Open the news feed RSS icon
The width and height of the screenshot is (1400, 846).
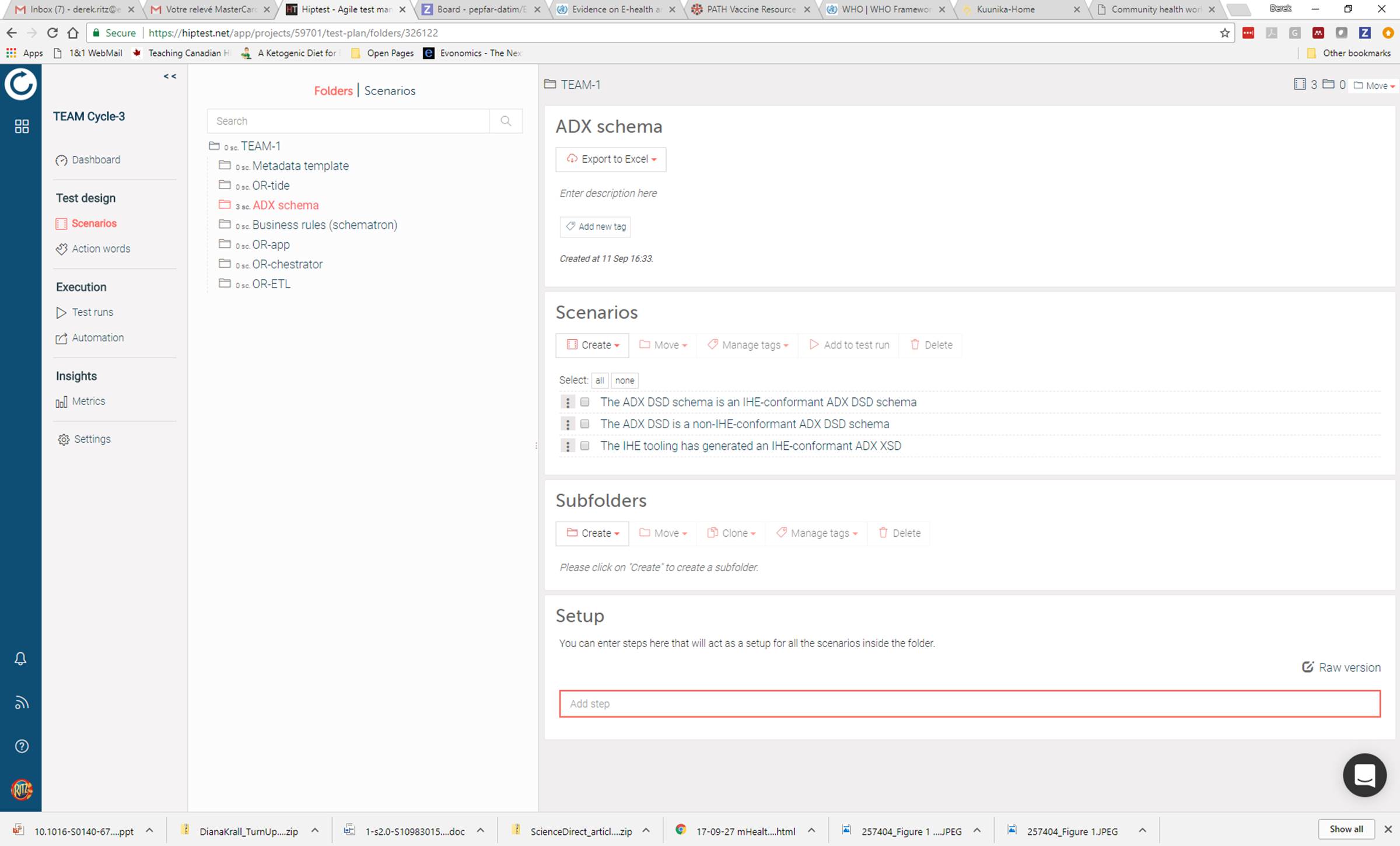pos(21,702)
